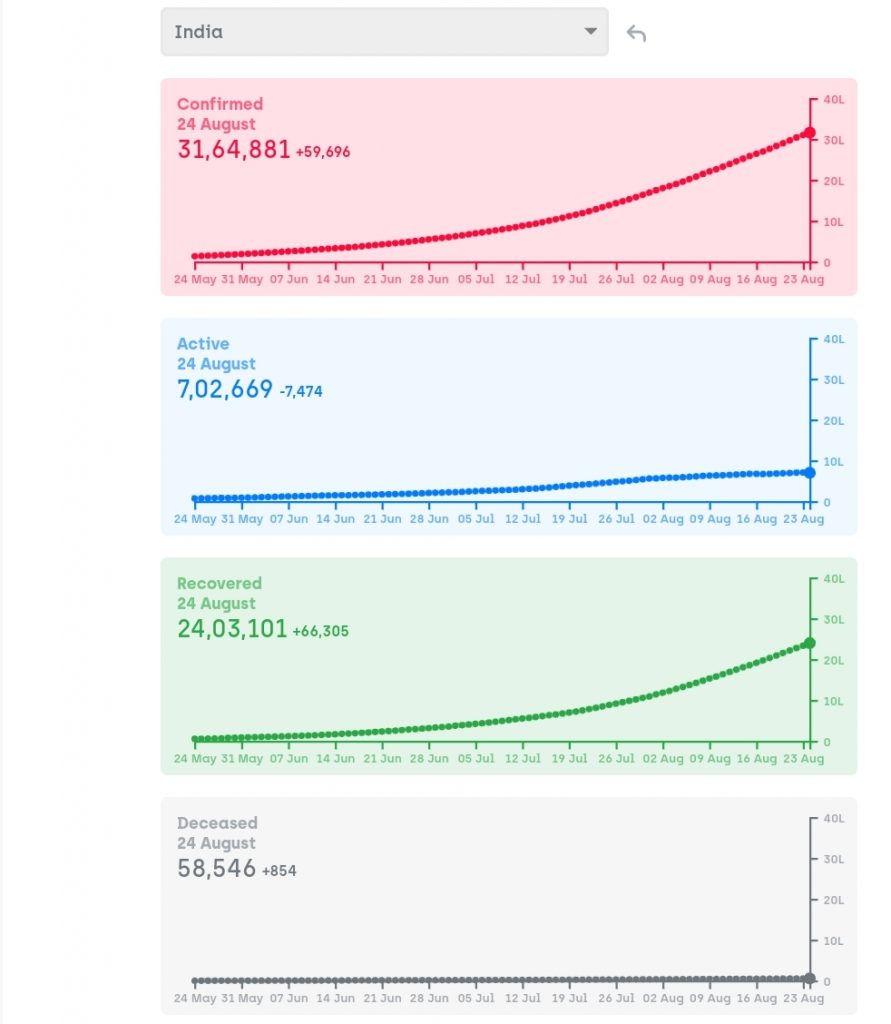This screenshot has height=1024, width=891.
Task: Click the -7,474 active daily change
Action: point(301,392)
